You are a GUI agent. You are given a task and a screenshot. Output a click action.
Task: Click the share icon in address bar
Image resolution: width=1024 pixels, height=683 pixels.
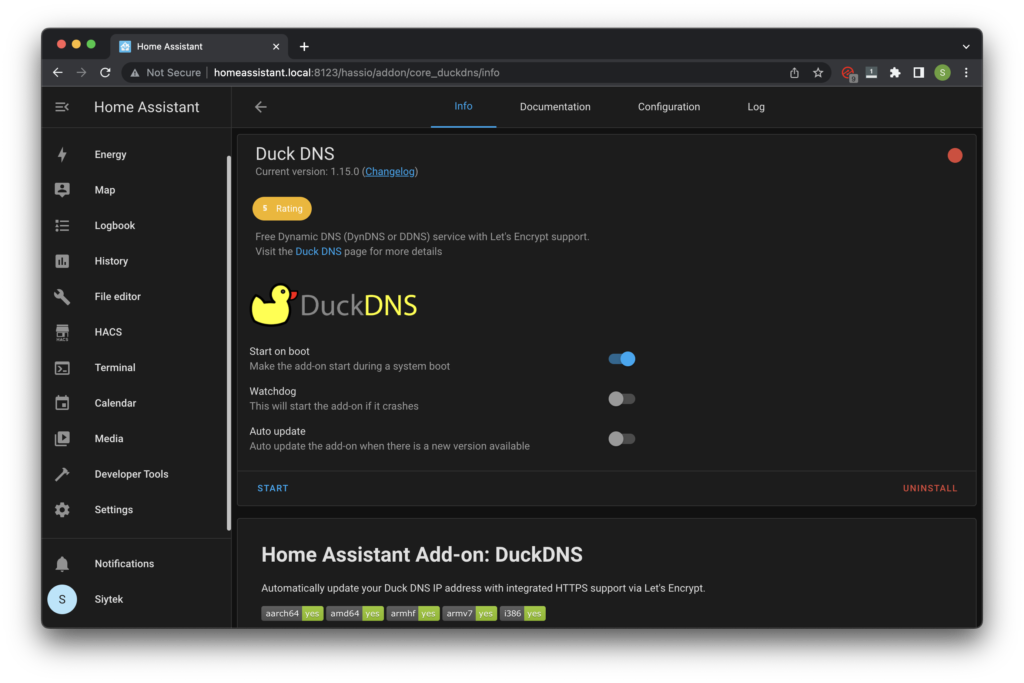point(794,72)
